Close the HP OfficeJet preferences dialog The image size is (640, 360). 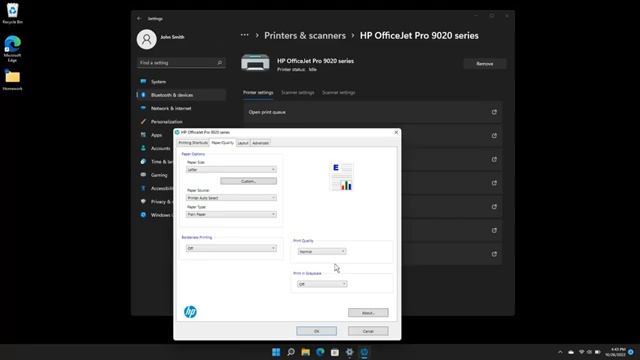pos(396,132)
